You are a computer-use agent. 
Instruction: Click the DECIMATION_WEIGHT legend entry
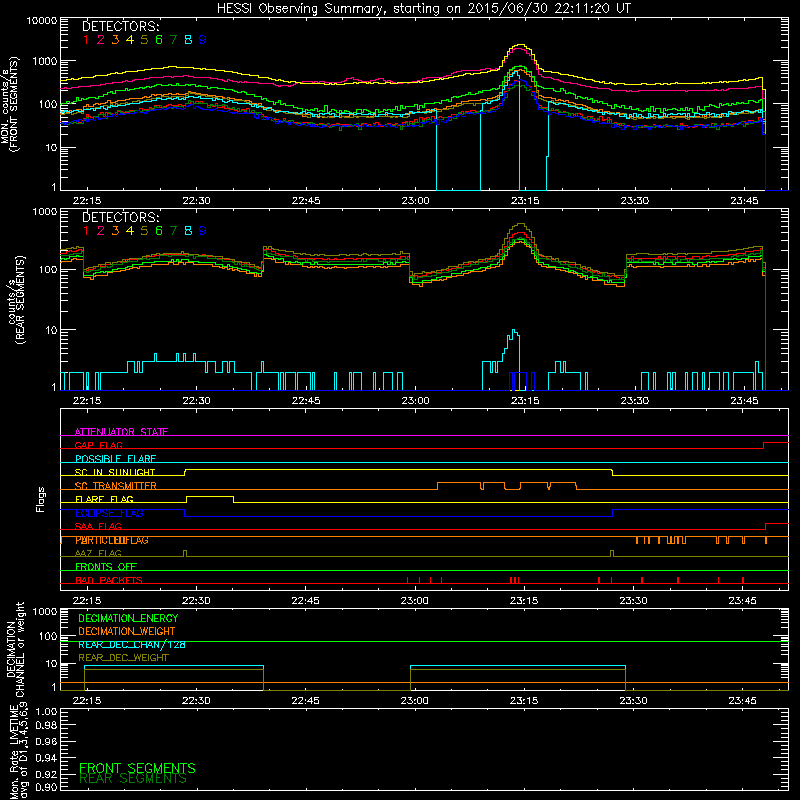[127, 631]
